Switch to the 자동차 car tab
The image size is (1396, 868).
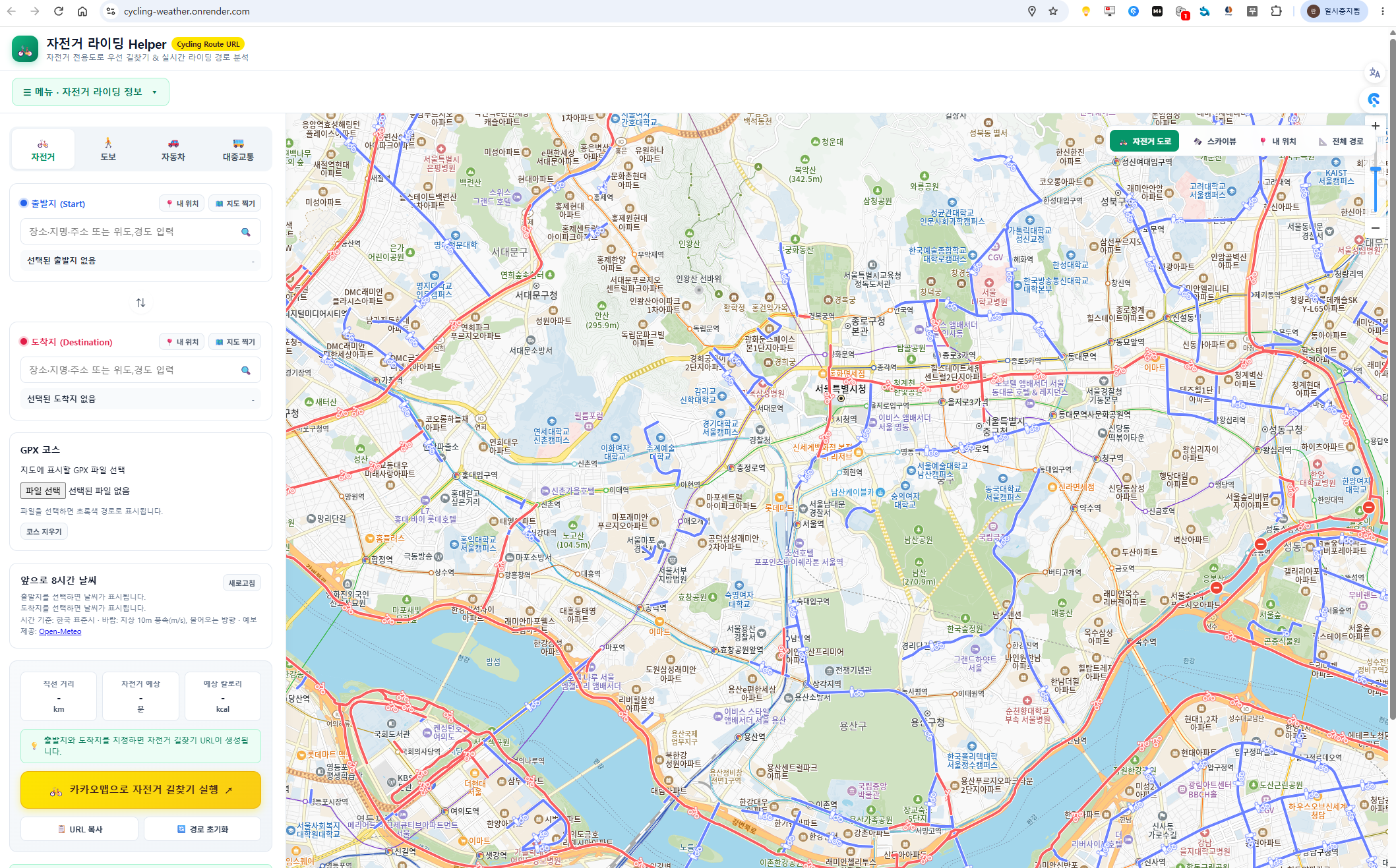(x=173, y=150)
